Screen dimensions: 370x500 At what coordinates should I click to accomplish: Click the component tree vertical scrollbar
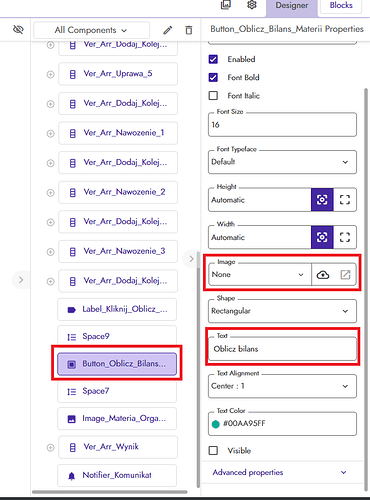(199, 370)
